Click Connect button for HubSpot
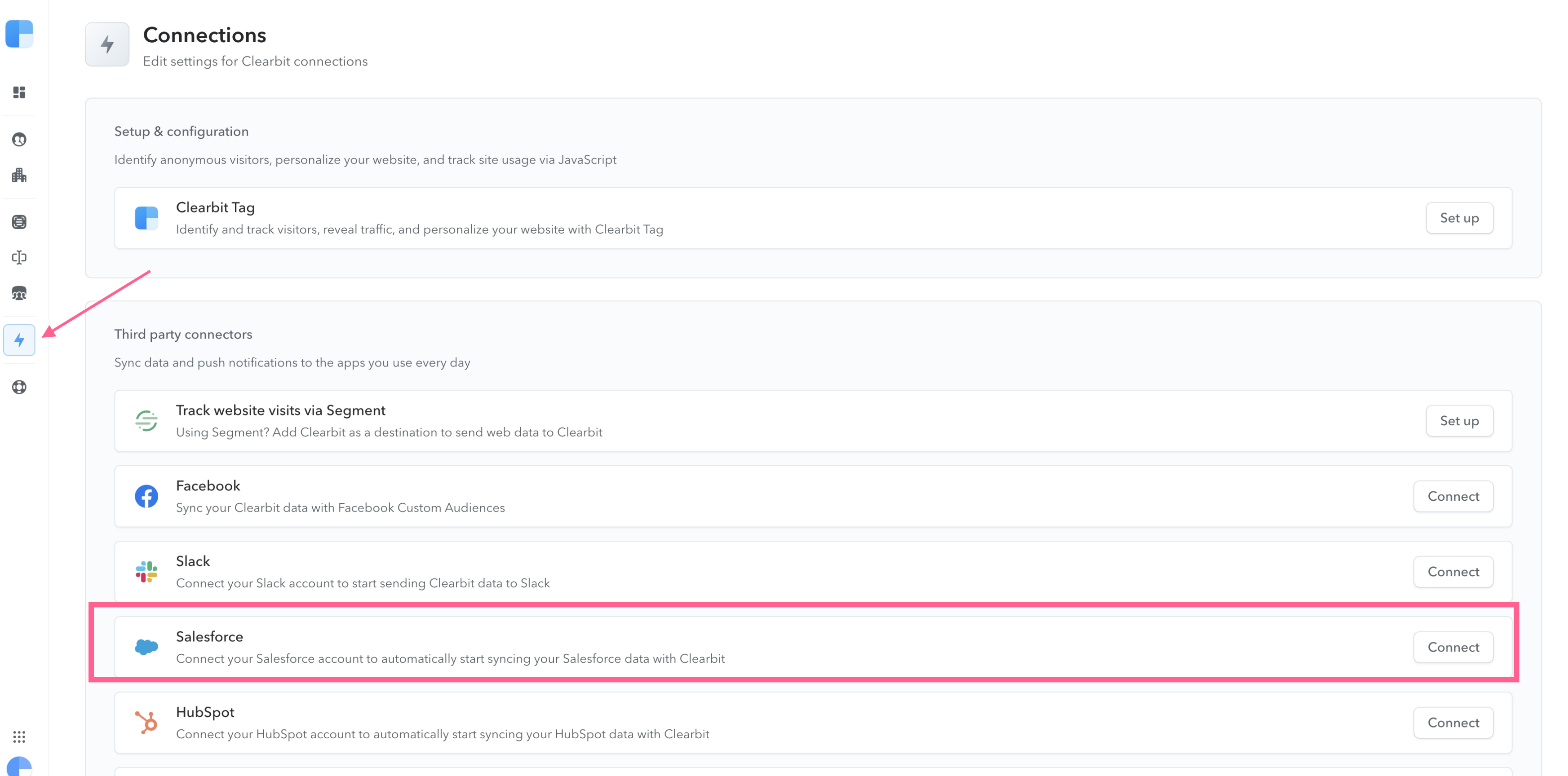 click(1453, 722)
